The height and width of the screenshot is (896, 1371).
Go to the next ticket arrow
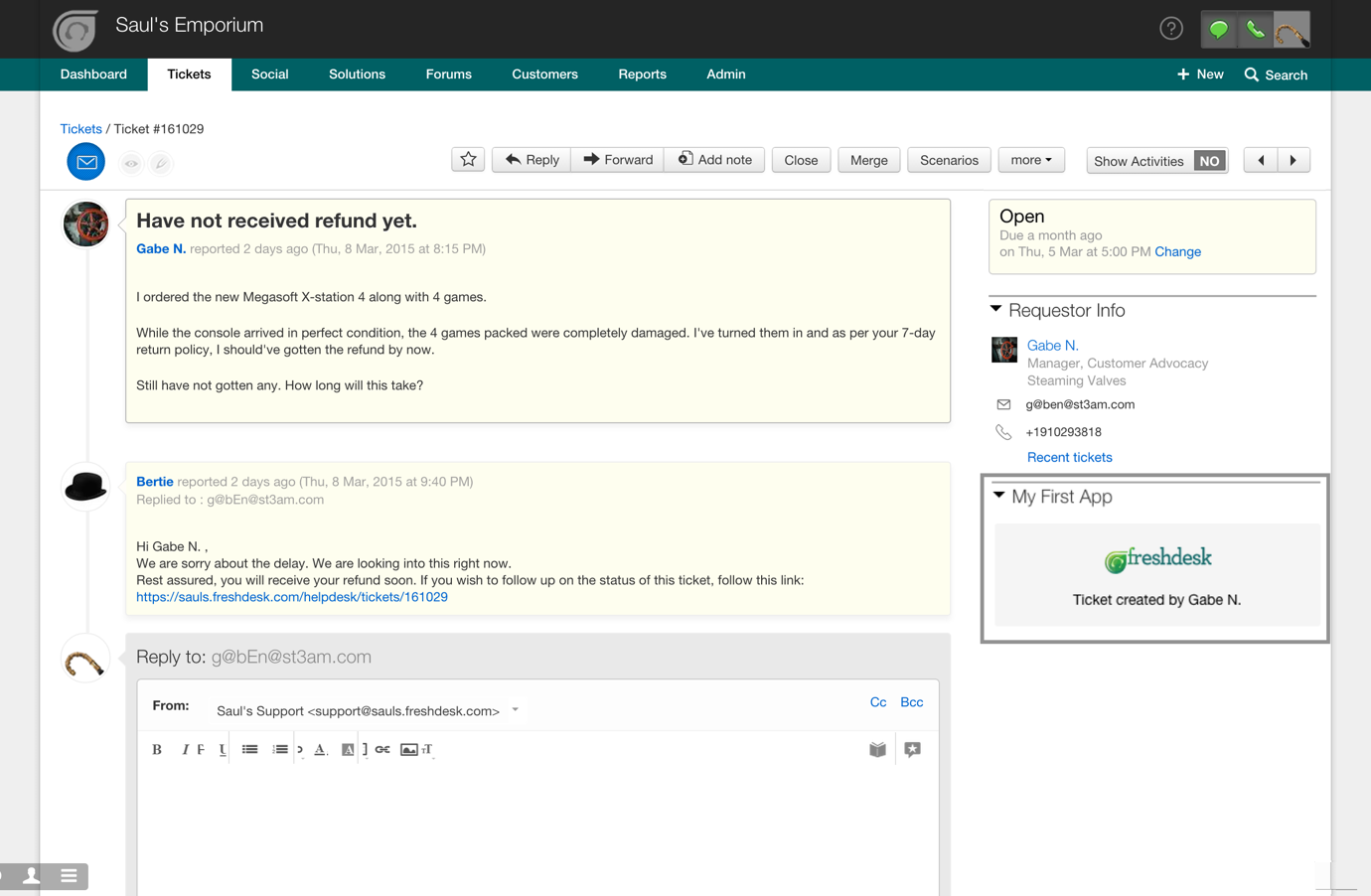[x=1294, y=160]
